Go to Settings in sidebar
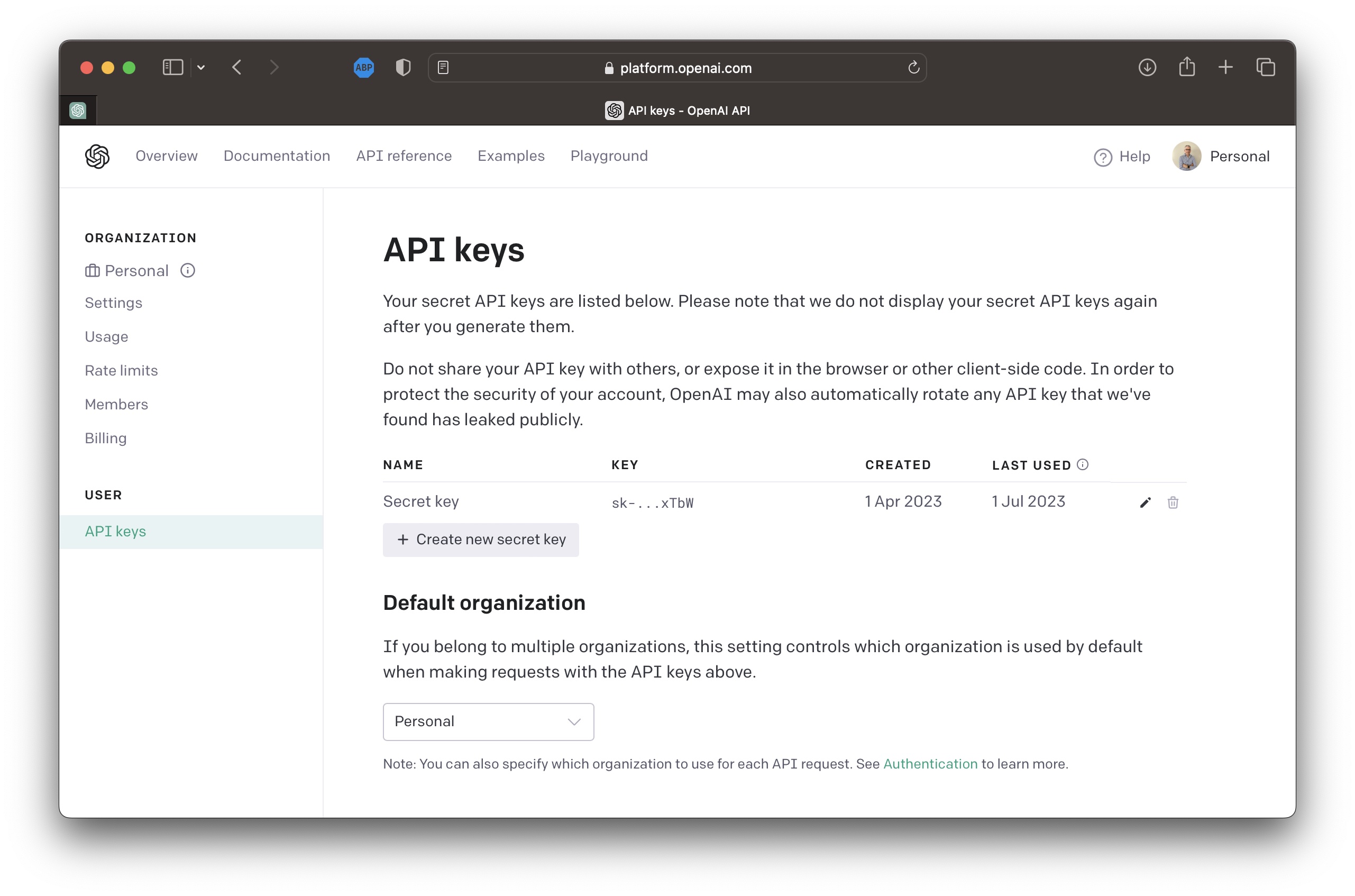Image resolution: width=1355 pixels, height=896 pixels. coord(113,303)
